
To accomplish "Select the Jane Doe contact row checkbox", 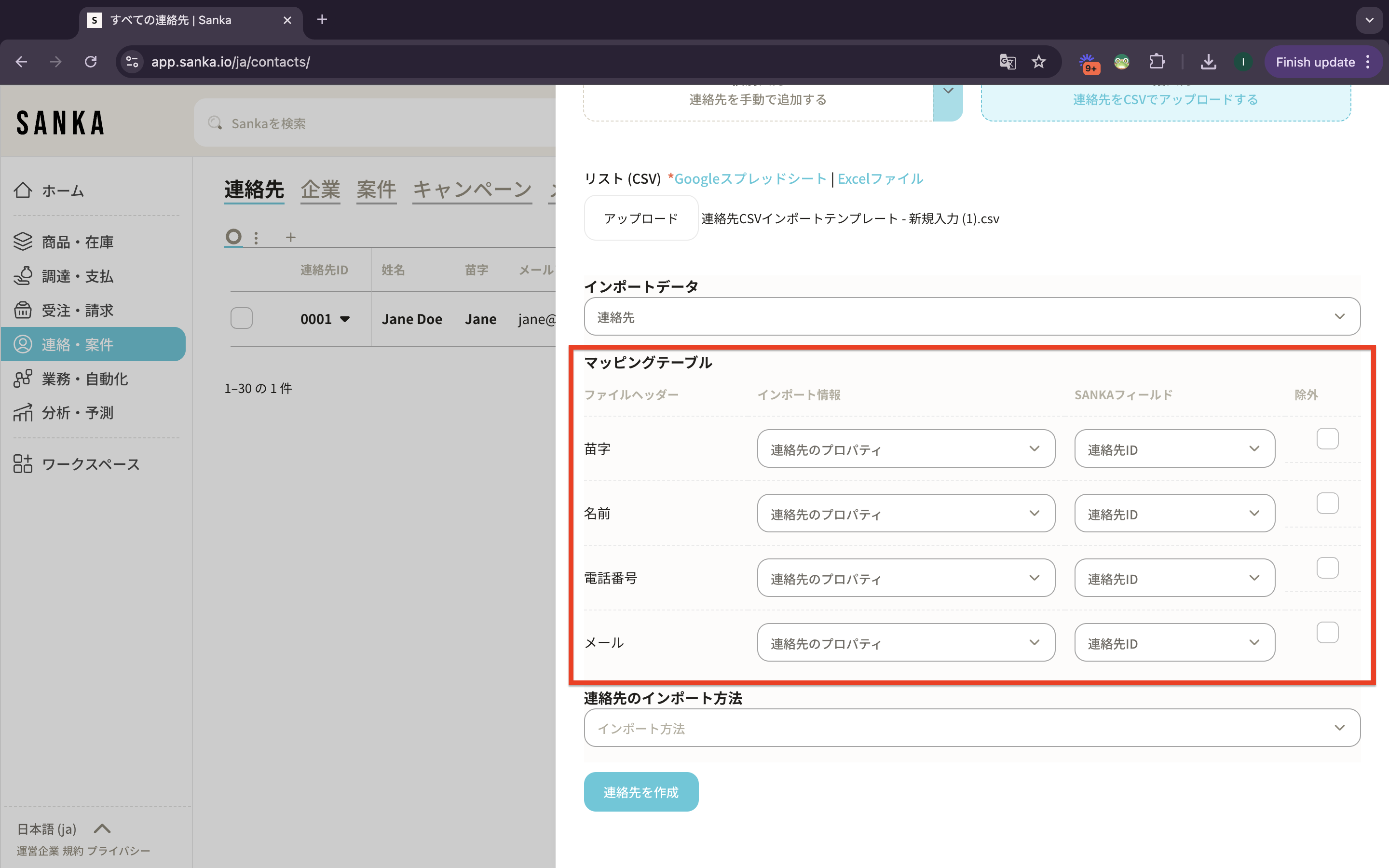I will tap(242, 319).
